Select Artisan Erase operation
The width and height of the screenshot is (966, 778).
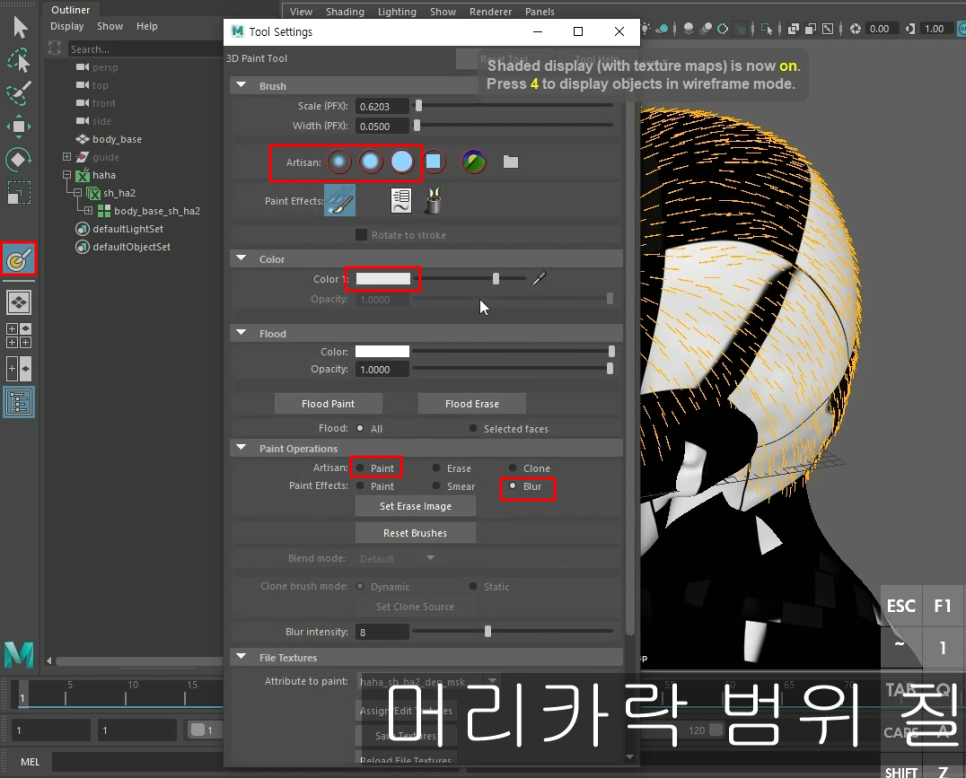[x=436, y=468]
